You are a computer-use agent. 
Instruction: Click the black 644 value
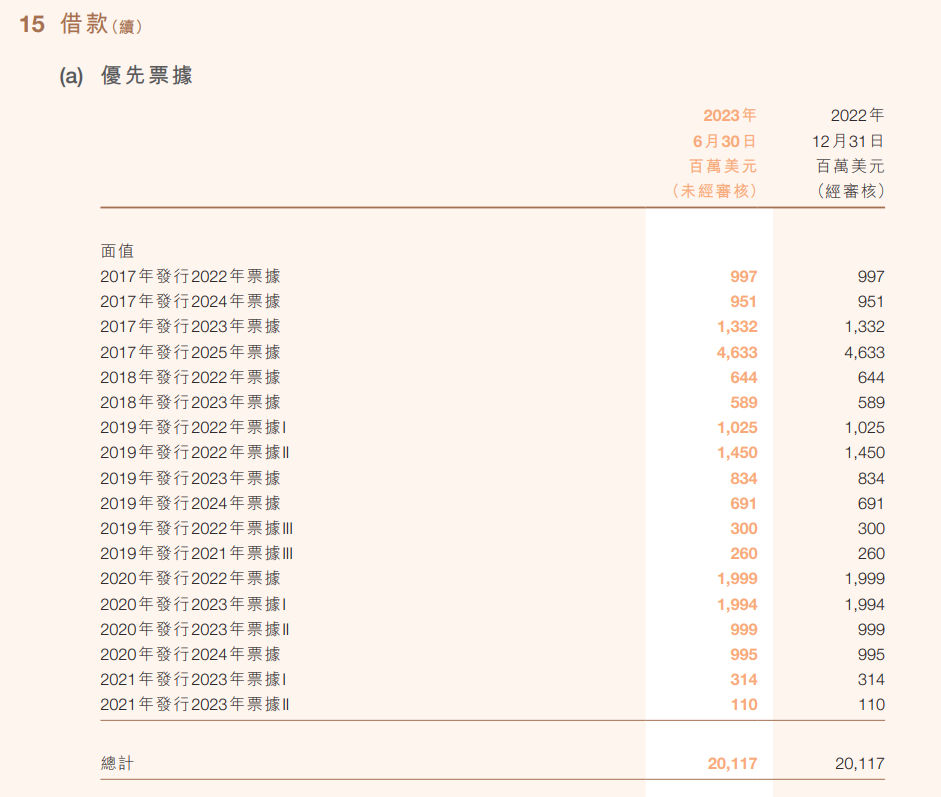(x=871, y=377)
